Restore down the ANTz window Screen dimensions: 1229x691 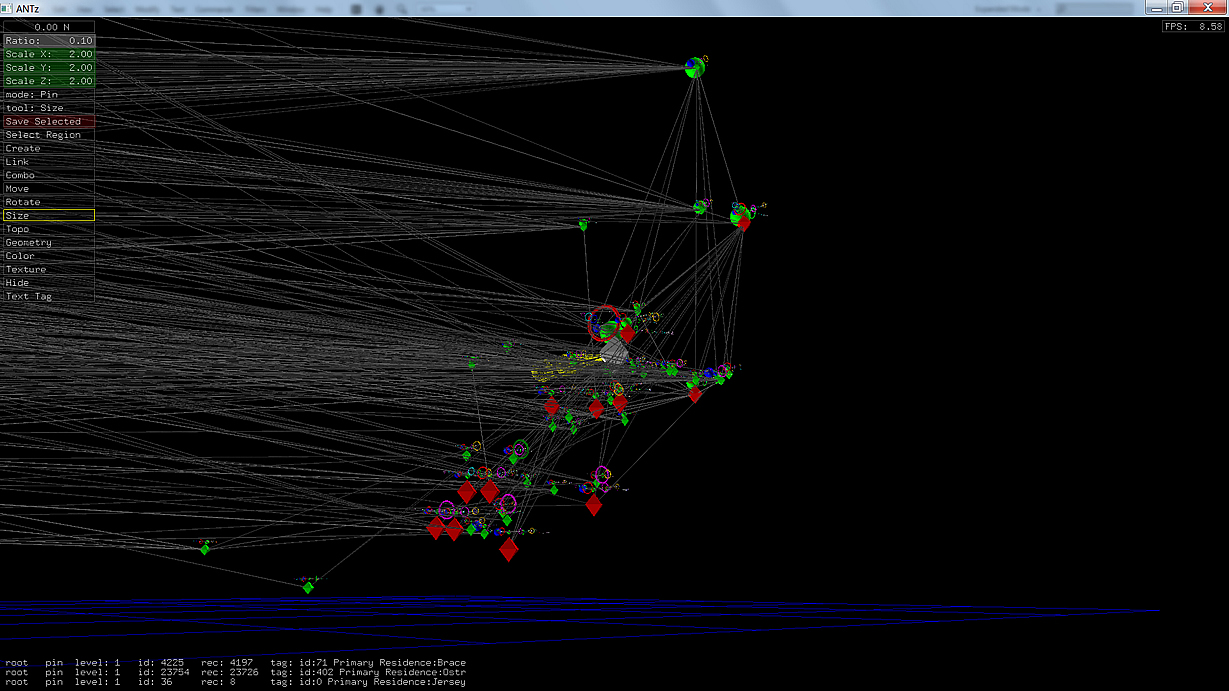[1177, 8]
